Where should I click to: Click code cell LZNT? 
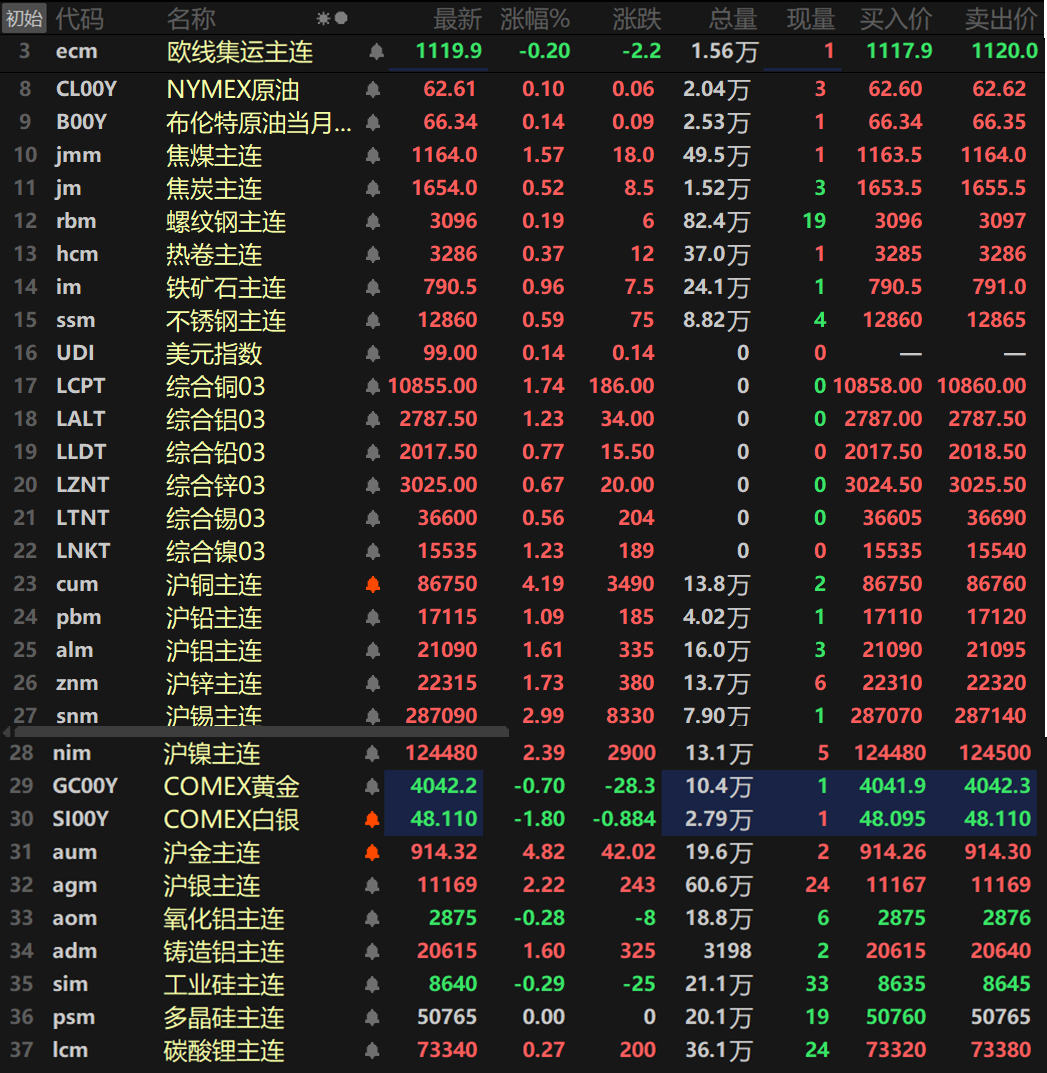point(82,485)
